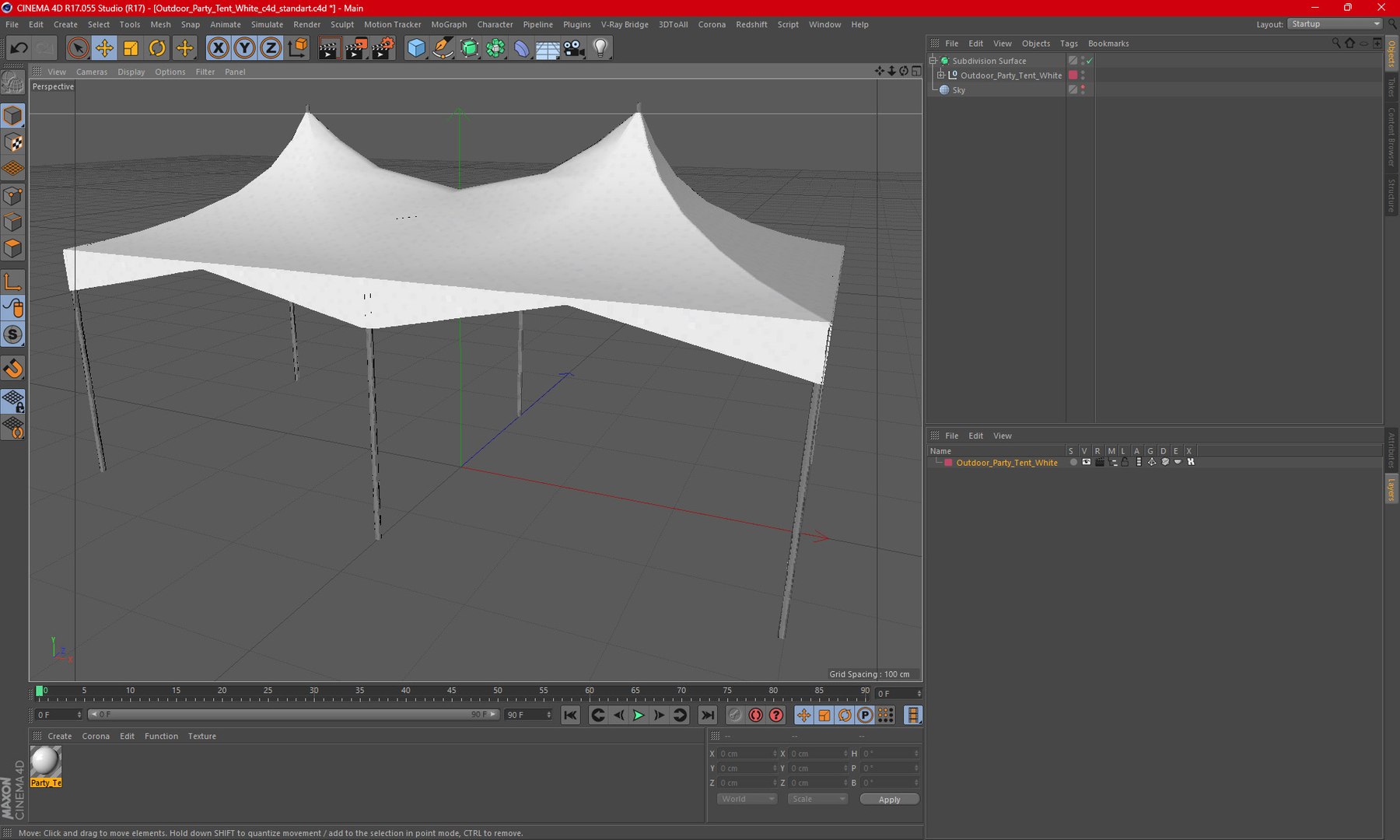Enable Edges mode in left sidebar

tap(13, 222)
